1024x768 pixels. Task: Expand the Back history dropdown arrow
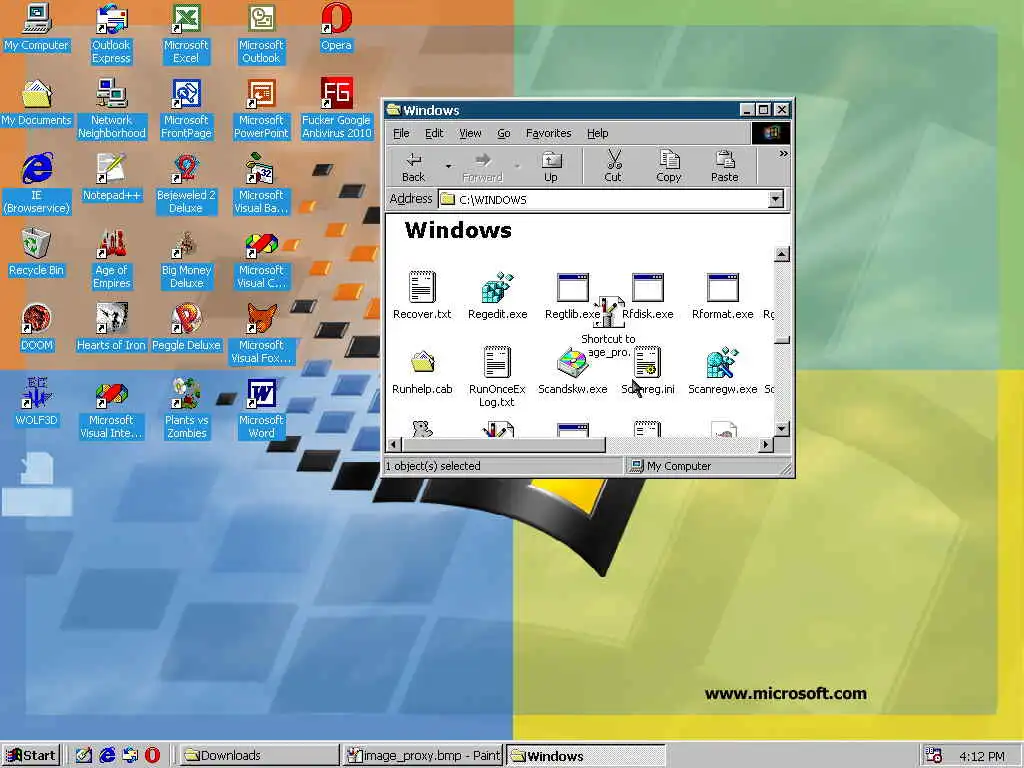[x=448, y=167]
